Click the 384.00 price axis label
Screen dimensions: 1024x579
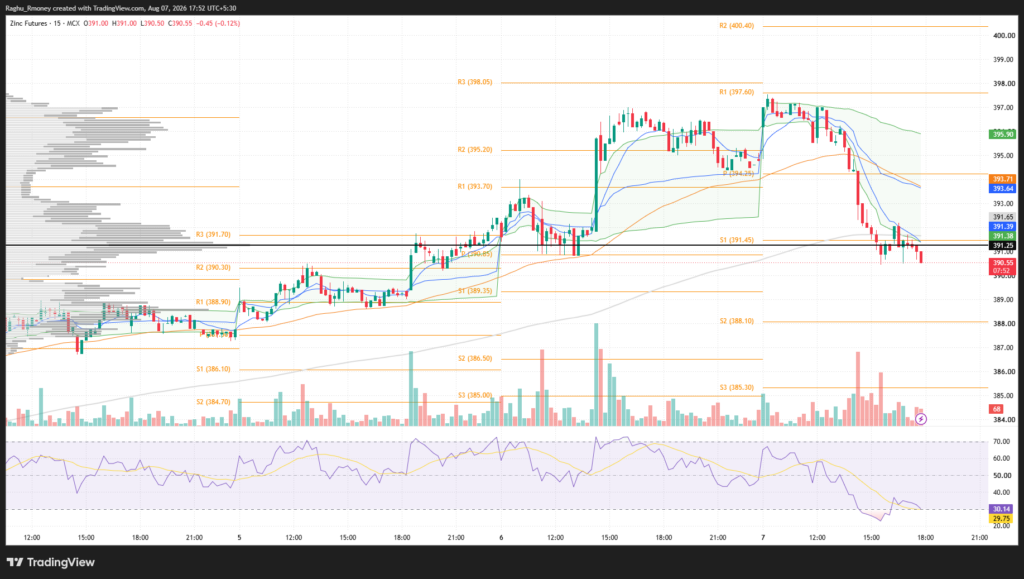point(1004,420)
